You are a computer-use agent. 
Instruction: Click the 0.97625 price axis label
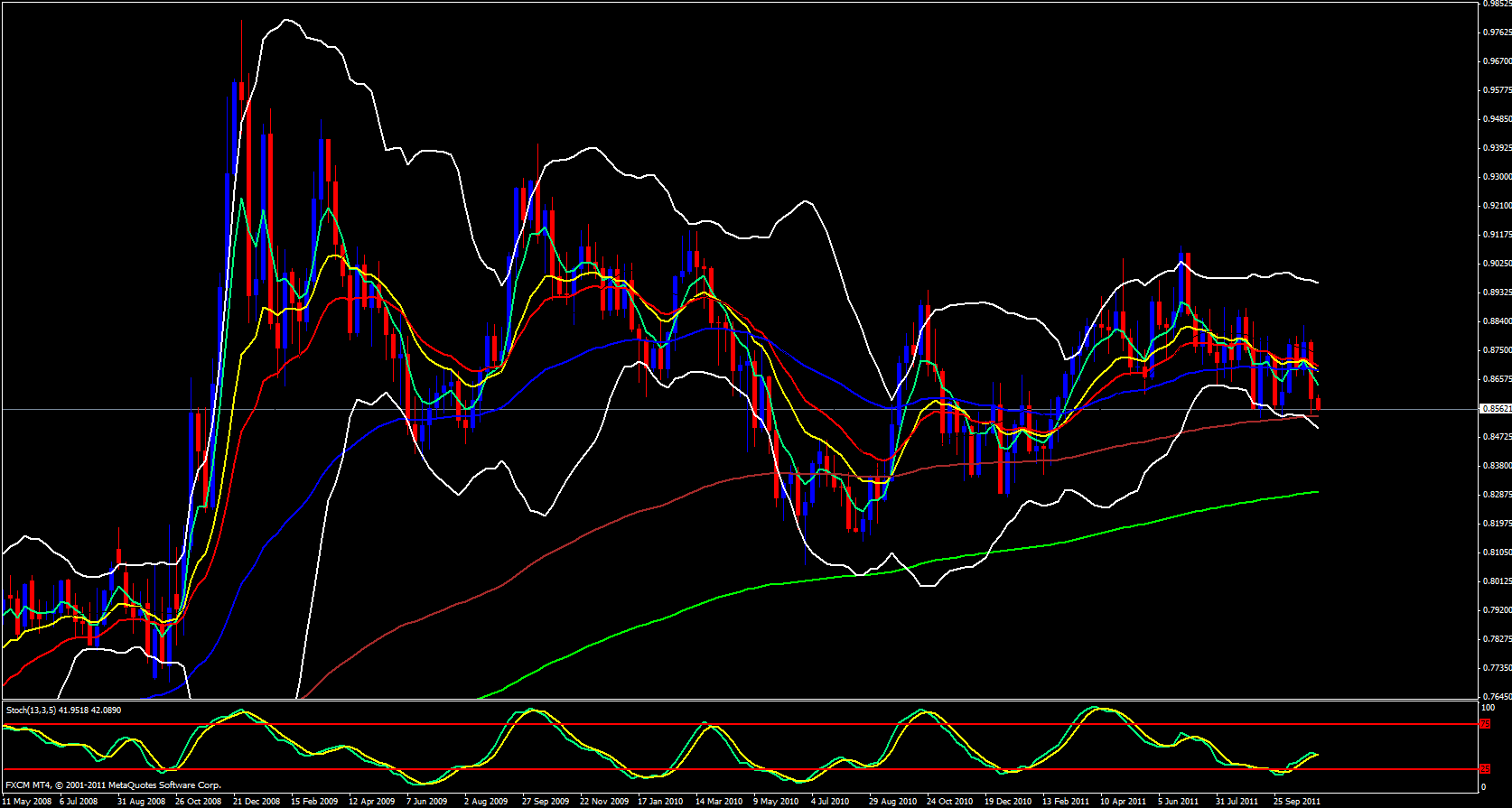click(1497, 33)
